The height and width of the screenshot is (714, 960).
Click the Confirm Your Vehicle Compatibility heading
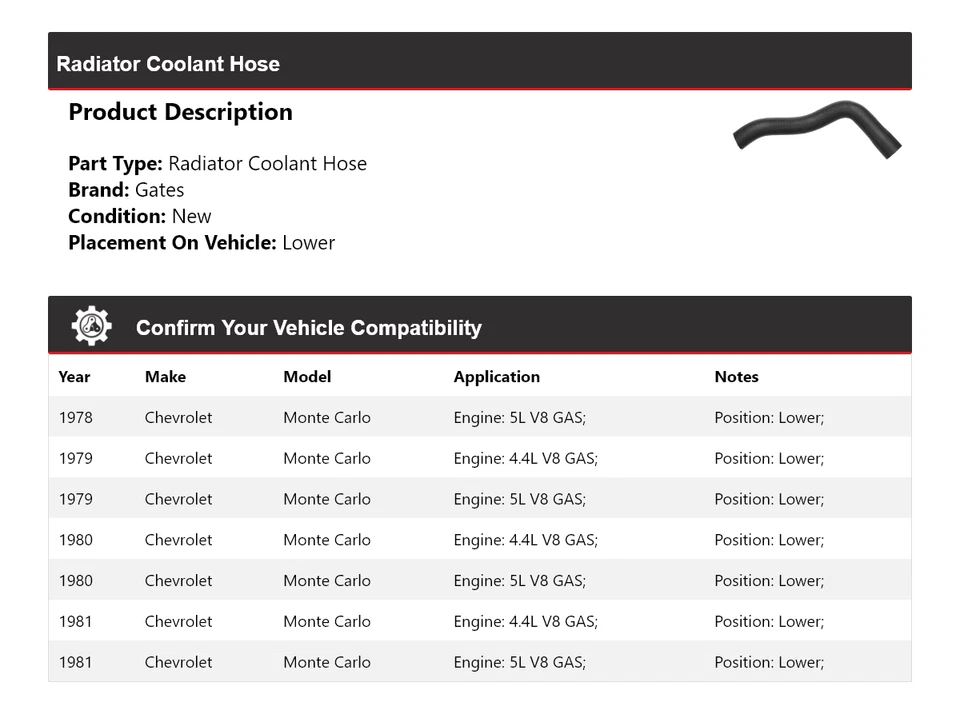pyautogui.click(x=308, y=328)
